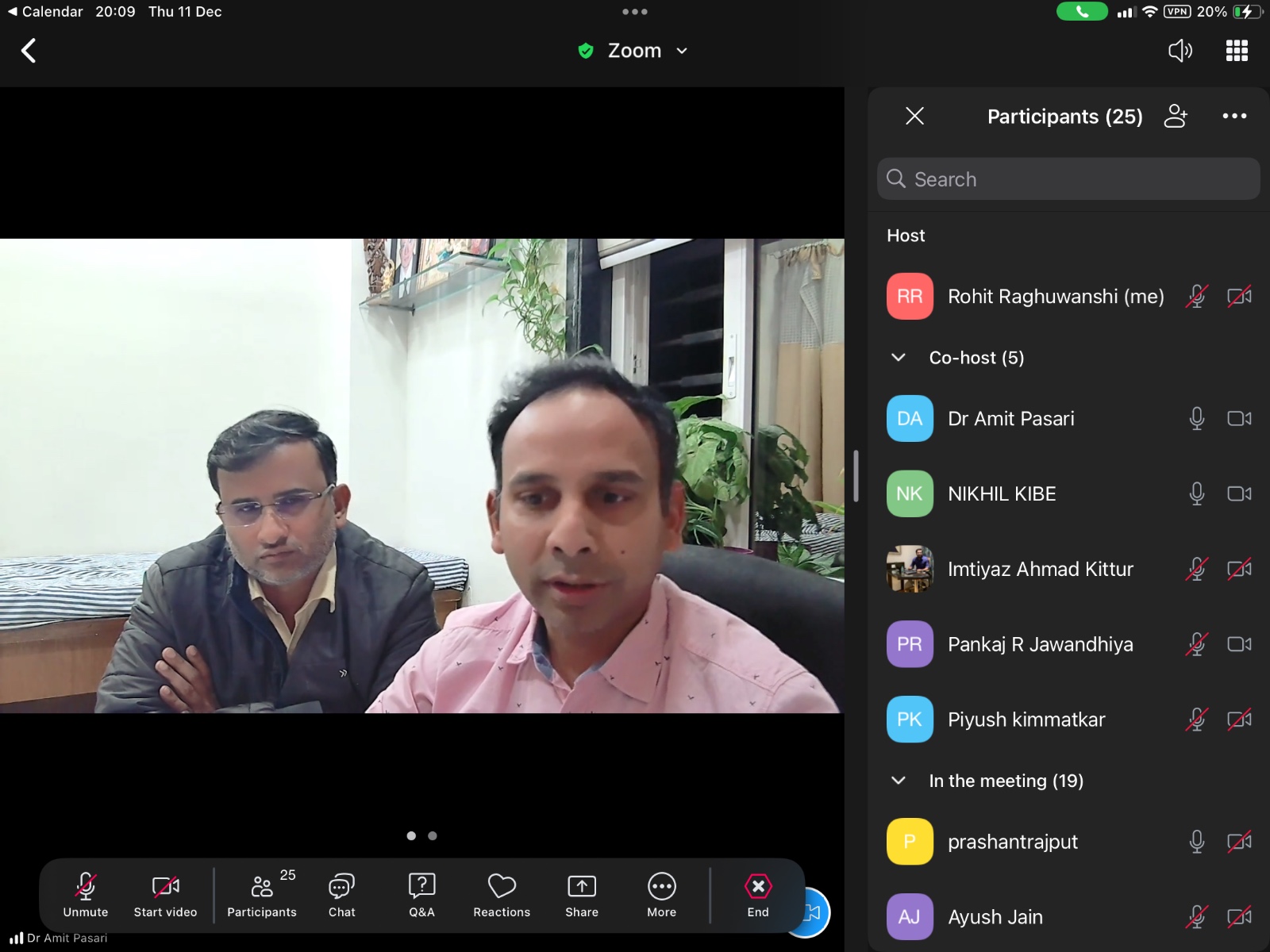
Task: End the meeting
Action: point(757,895)
